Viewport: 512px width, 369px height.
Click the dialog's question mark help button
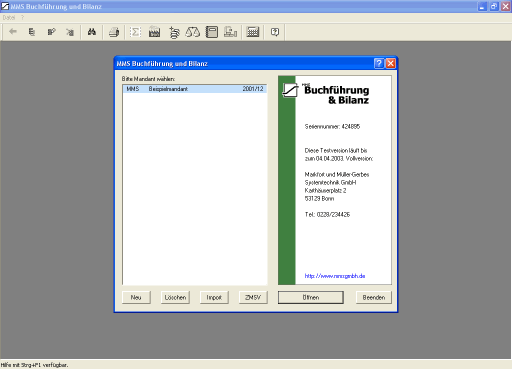[379, 63]
